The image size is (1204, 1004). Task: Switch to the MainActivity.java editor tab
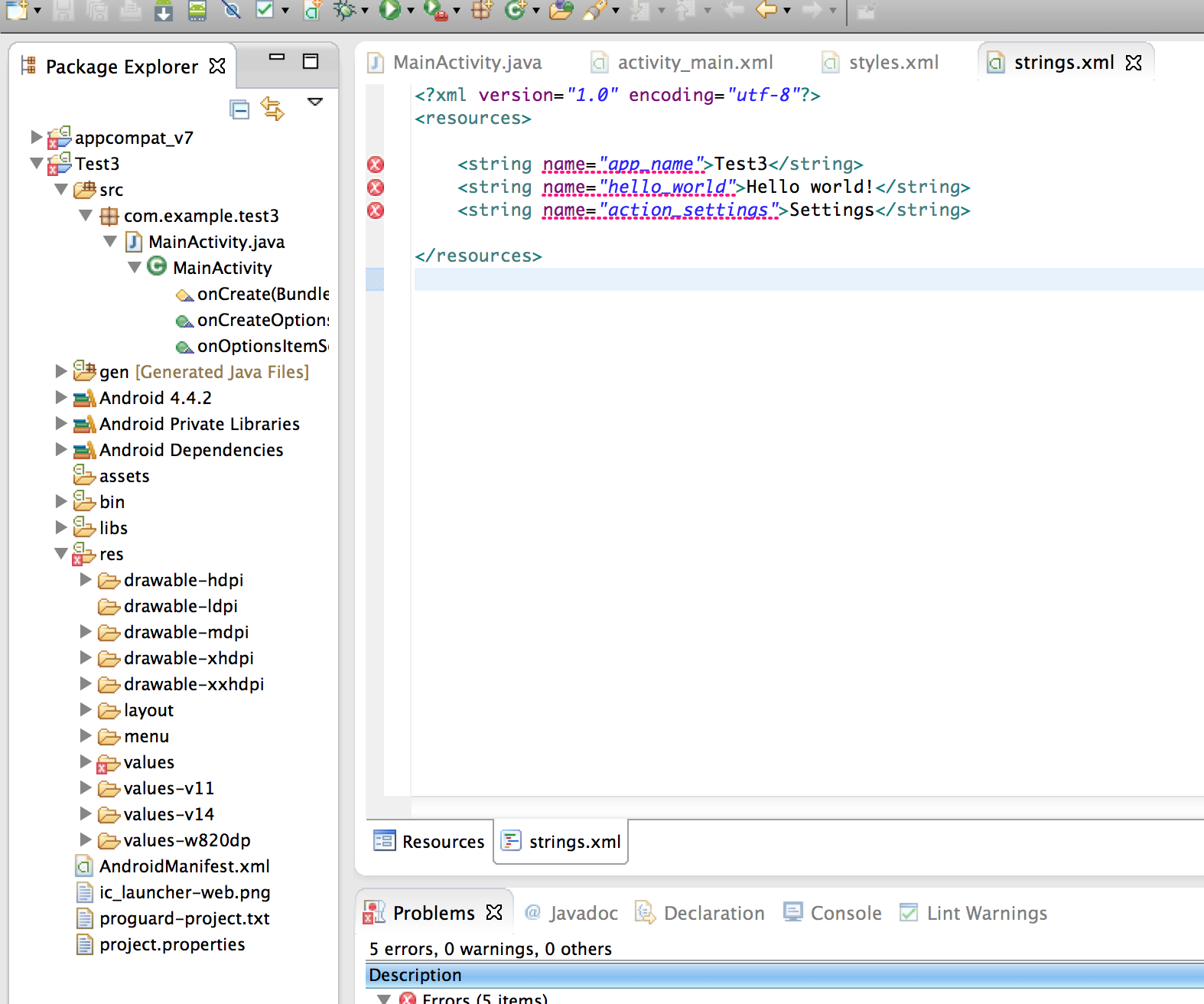tap(467, 63)
